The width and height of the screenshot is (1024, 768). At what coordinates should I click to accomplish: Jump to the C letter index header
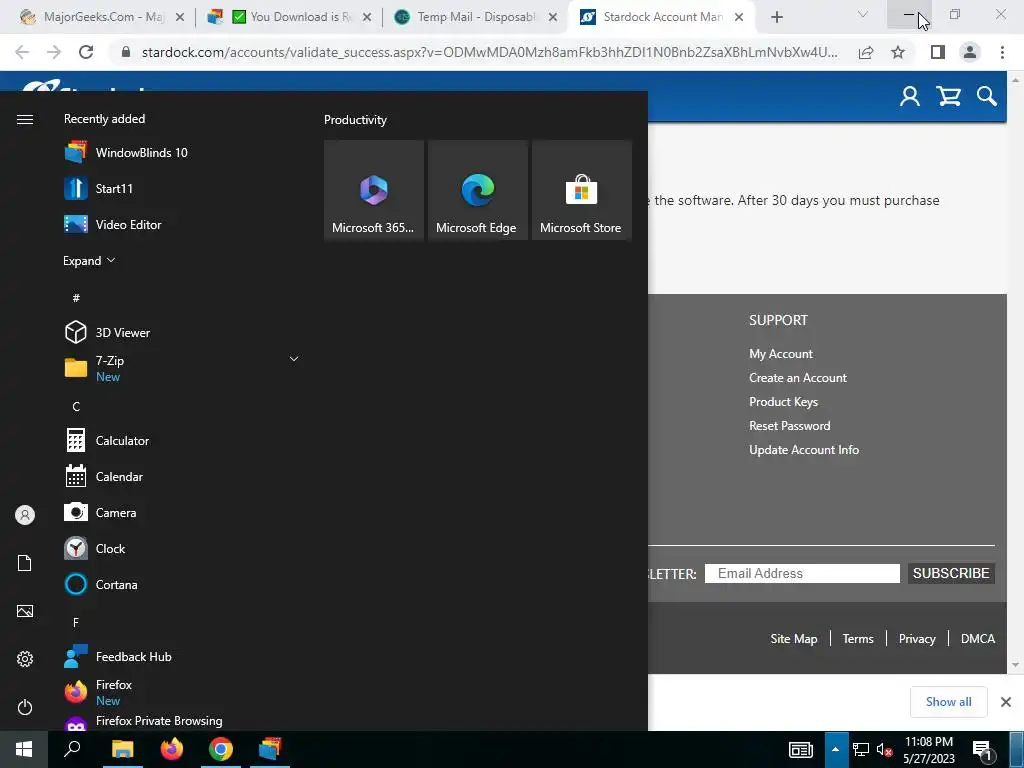point(76,406)
